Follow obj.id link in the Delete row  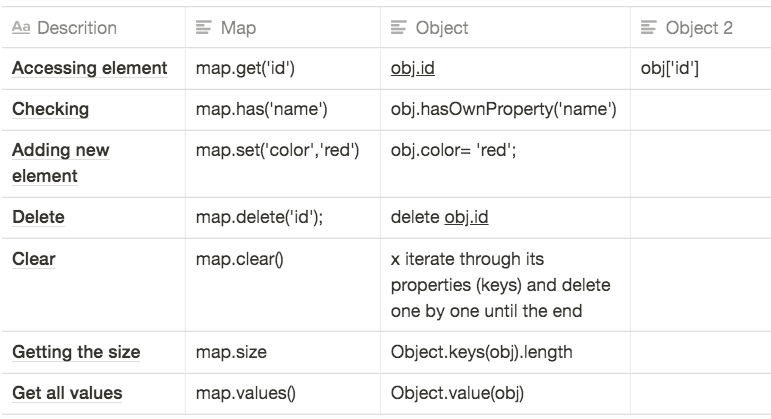[x=466, y=217]
